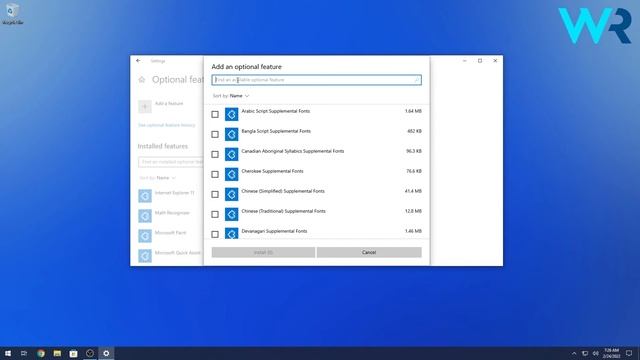The height and width of the screenshot is (360, 640).
Task: Open Microsoft Store from the taskbar
Action: (x=73, y=353)
